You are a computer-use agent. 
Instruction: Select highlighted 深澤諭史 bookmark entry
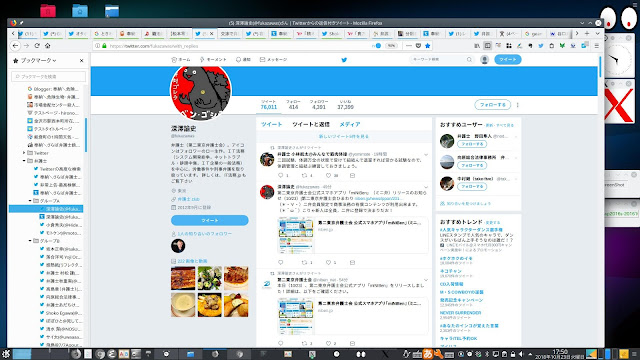(46, 209)
